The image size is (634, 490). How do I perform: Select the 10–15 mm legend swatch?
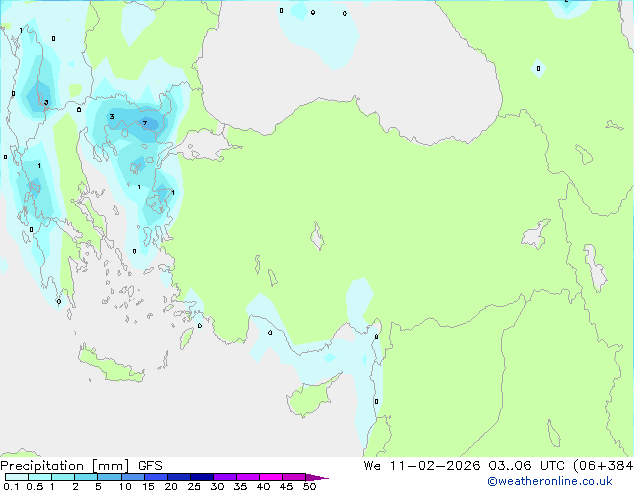pos(132,477)
